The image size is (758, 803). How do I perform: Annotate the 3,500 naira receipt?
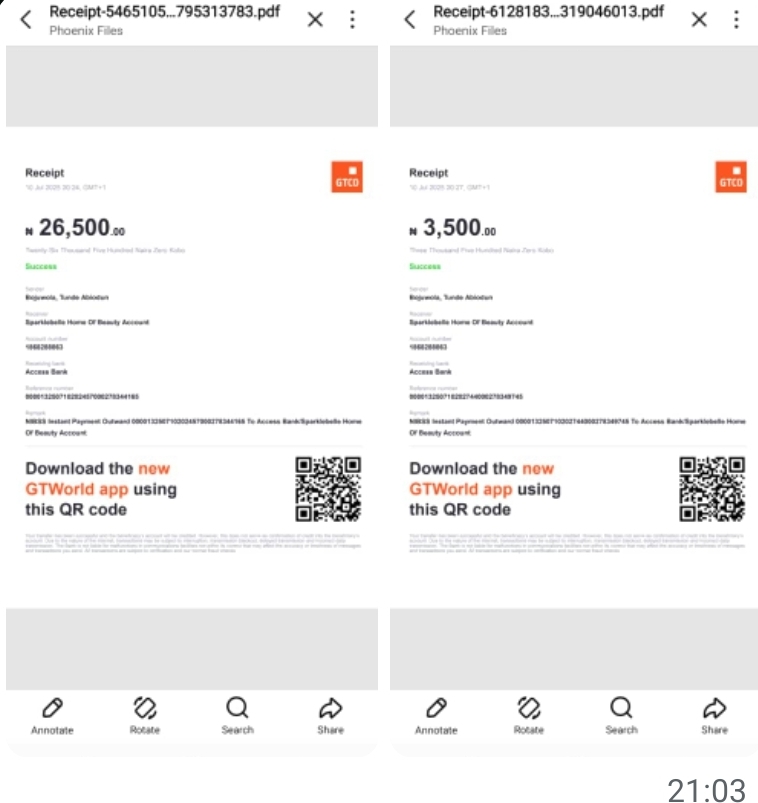(436, 714)
